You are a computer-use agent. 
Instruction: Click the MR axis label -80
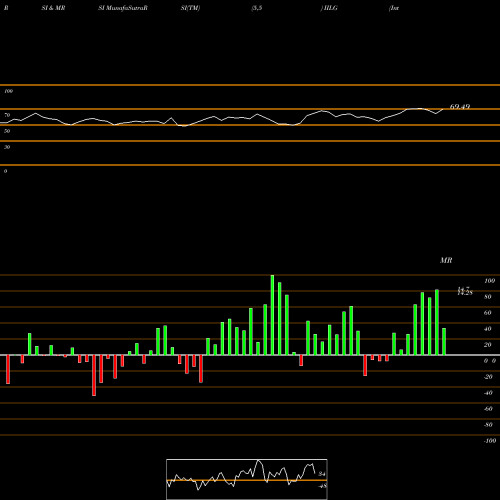488,425
